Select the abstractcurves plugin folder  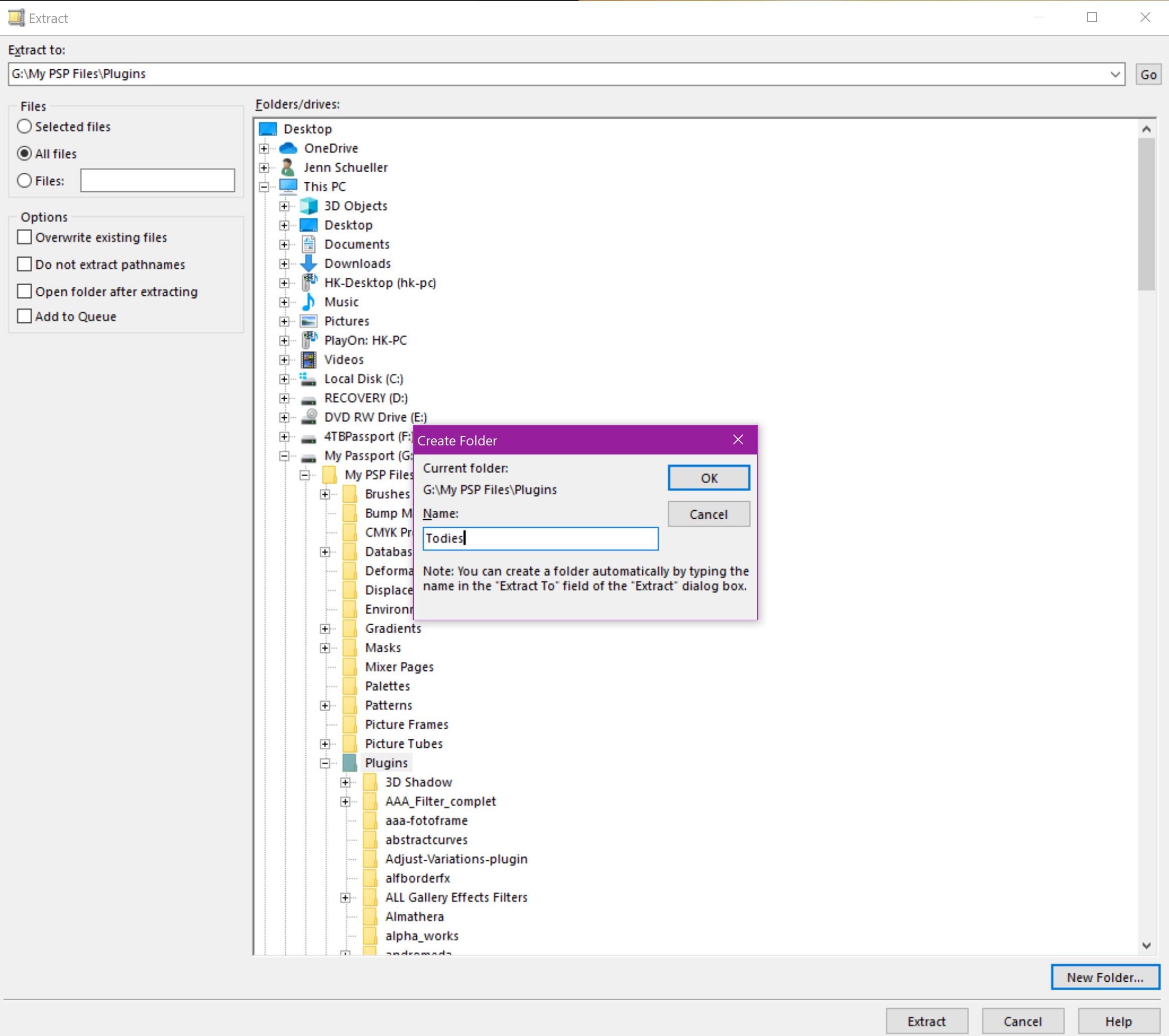click(x=426, y=840)
